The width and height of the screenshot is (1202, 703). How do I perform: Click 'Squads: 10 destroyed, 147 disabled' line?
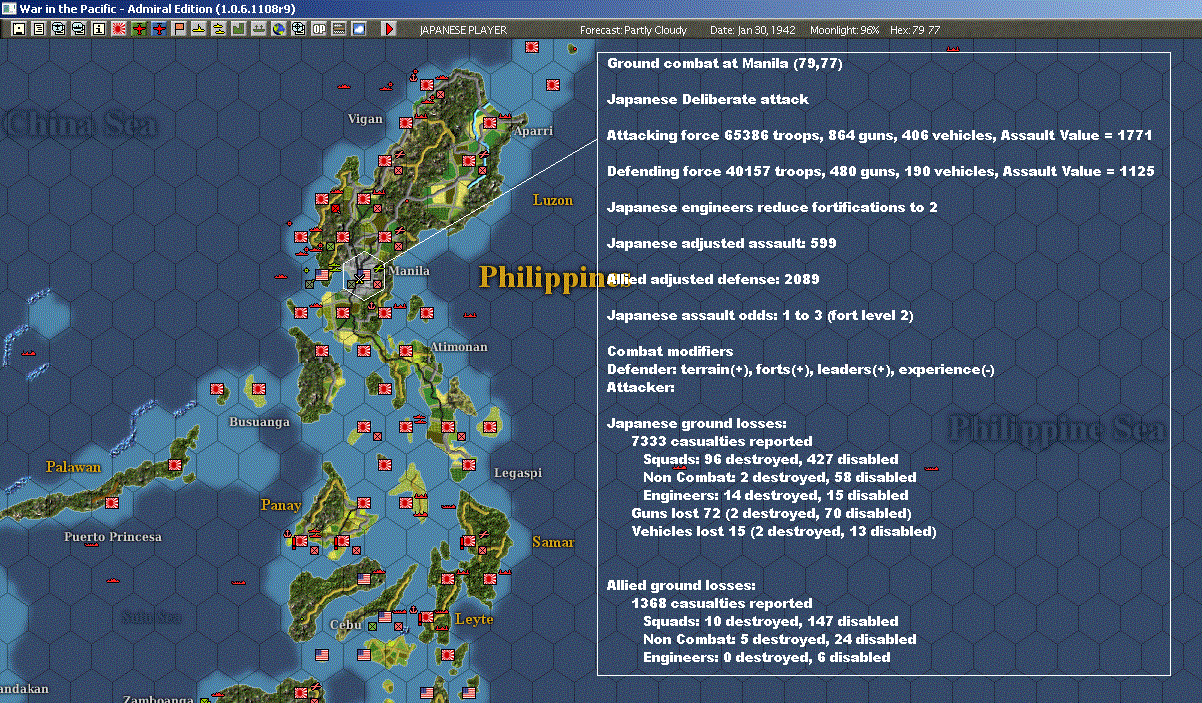[771, 621]
